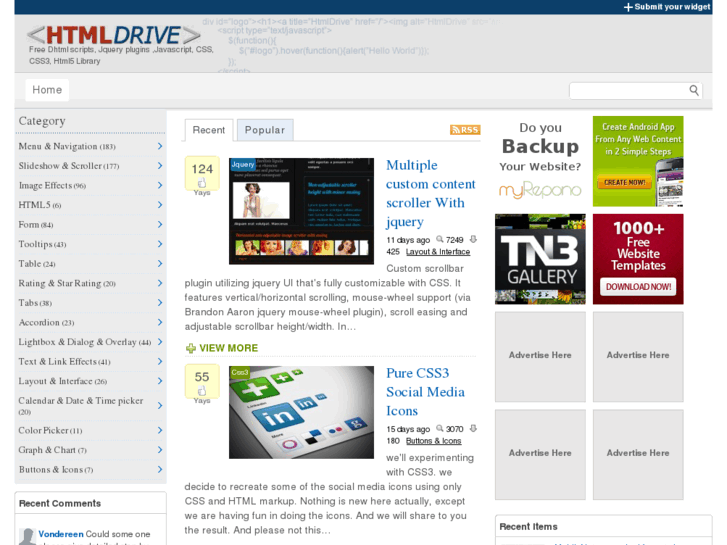The image size is (727, 545).
Task: Click the HTMLDrive logo
Action: click(x=114, y=35)
